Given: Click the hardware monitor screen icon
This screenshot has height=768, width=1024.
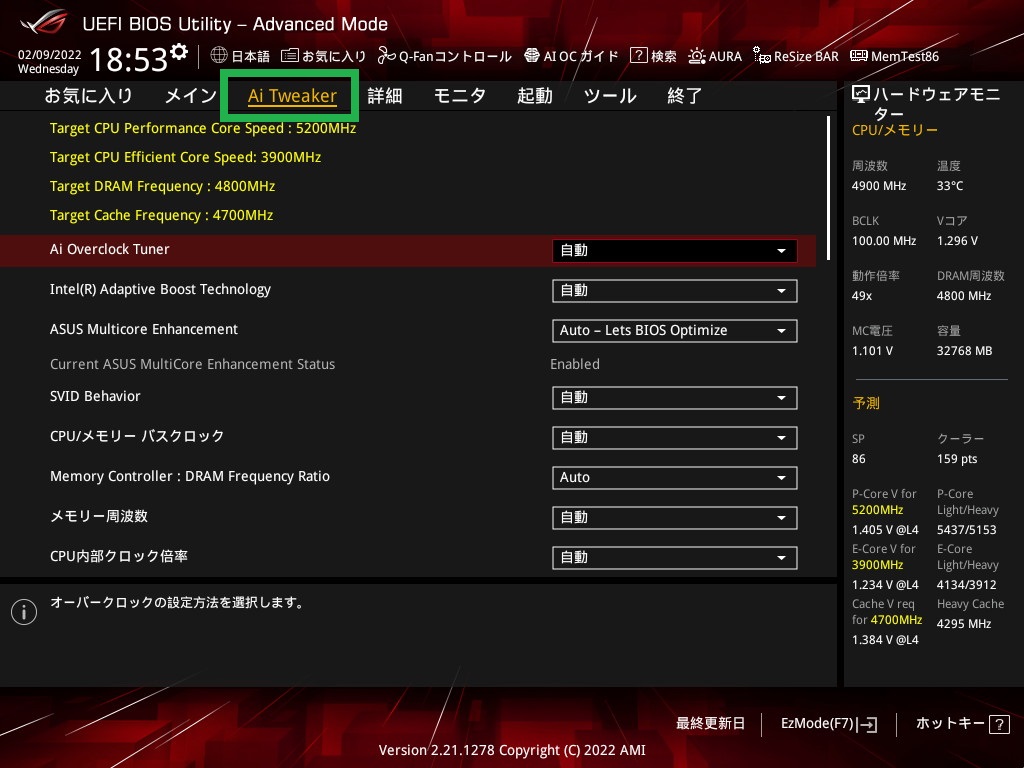Looking at the screenshot, I should 861,95.
